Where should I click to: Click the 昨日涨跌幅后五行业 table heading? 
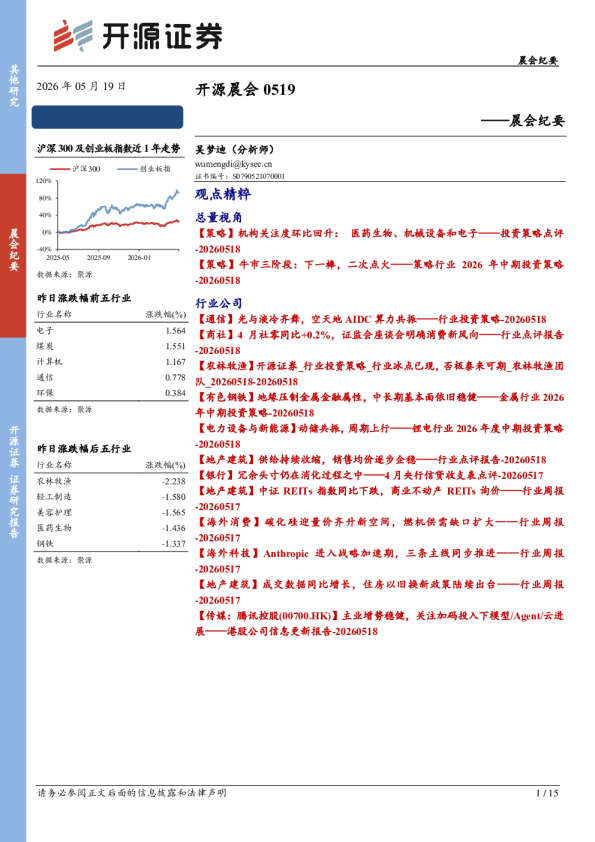click(84, 448)
